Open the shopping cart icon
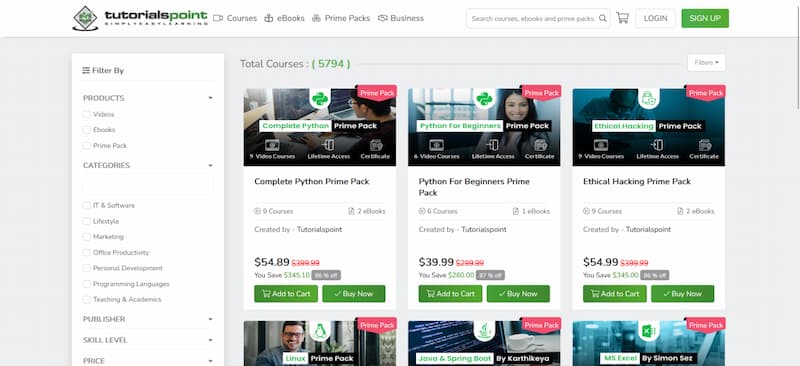The height and width of the screenshot is (366, 800). tap(622, 18)
